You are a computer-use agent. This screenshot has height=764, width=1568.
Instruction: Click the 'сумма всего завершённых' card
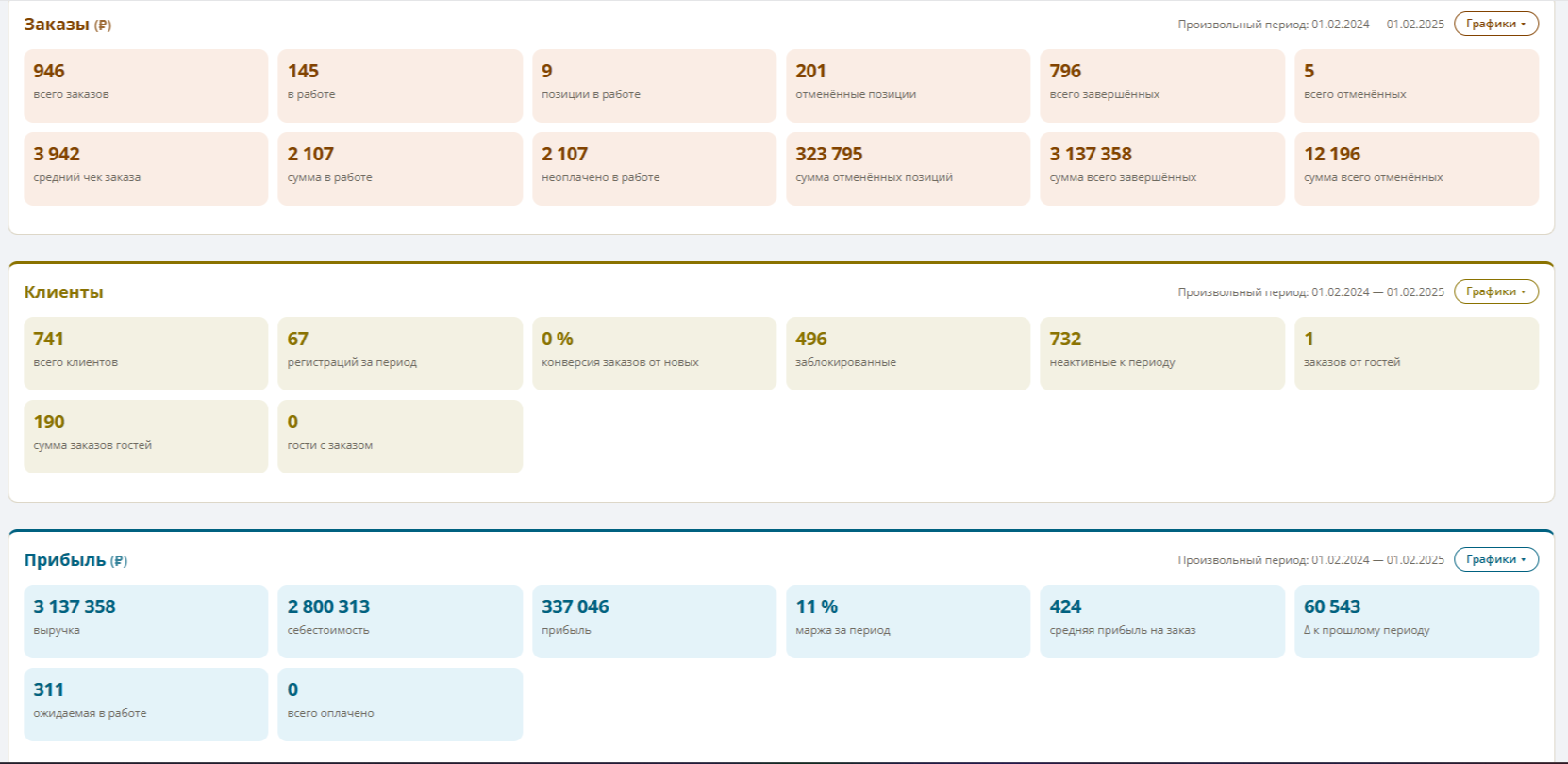point(1162,169)
